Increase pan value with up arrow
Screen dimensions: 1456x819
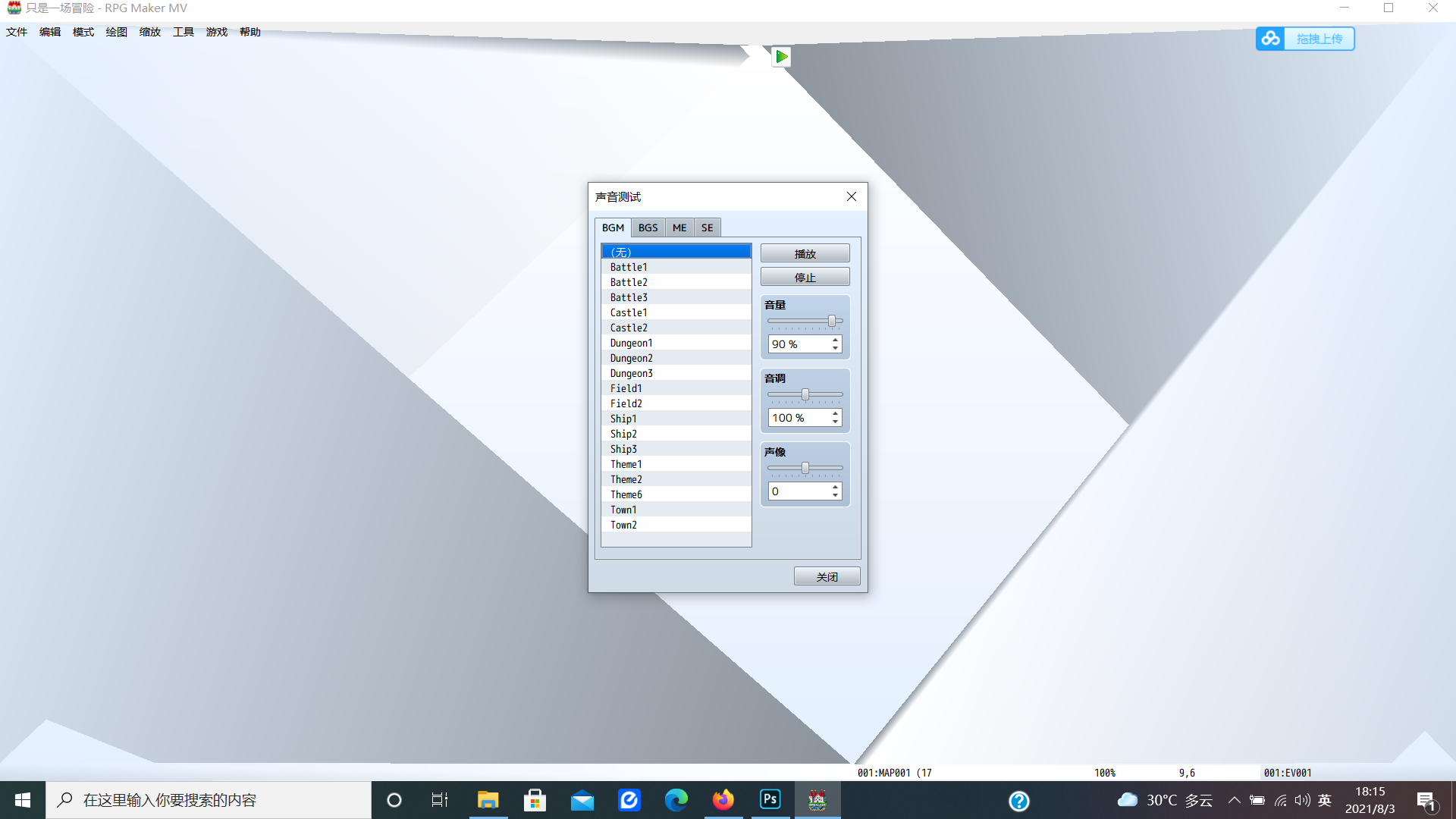[x=835, y=488]
